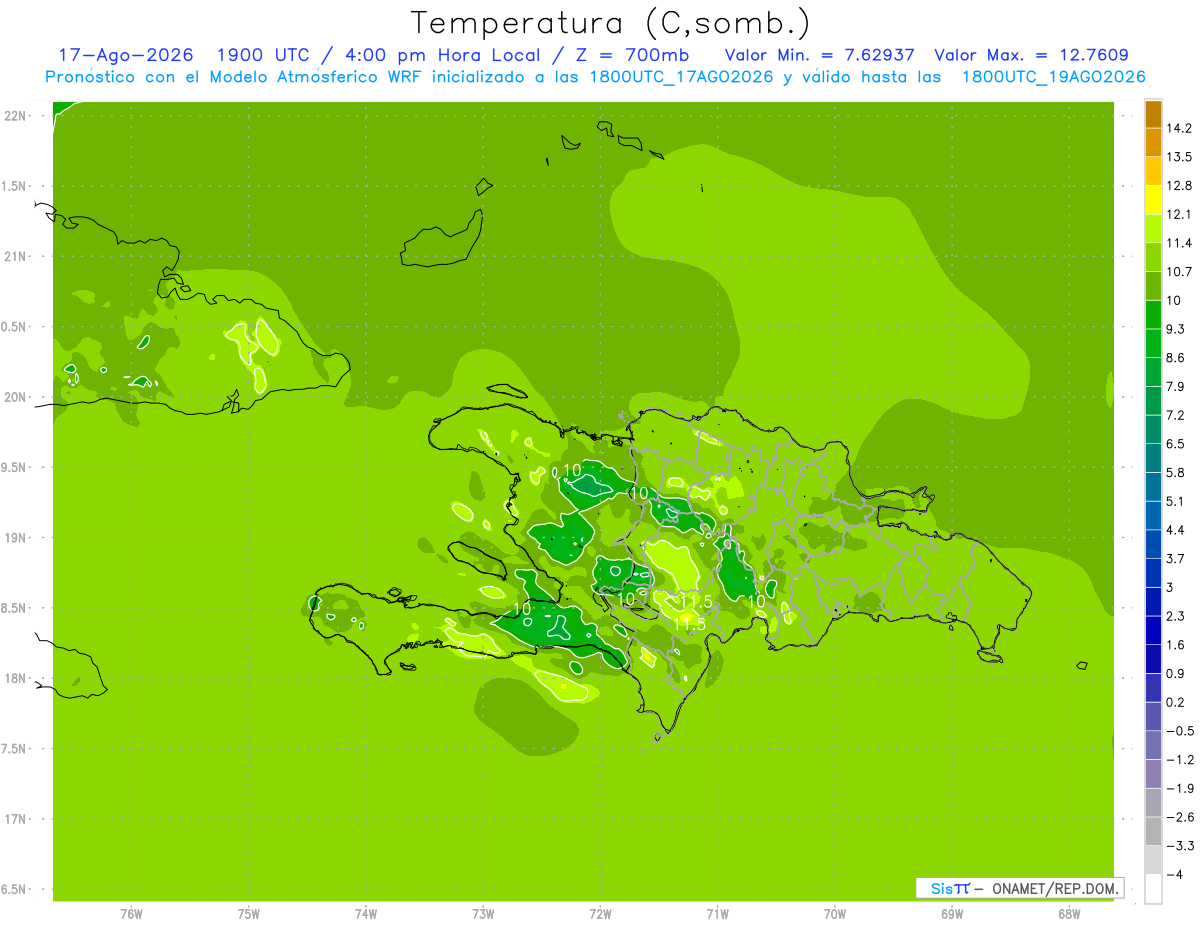Click the '8.5N' latitude label
The height and width of the screenshot is (927, 1200).
pyautogui.click(x=15, y=608)
